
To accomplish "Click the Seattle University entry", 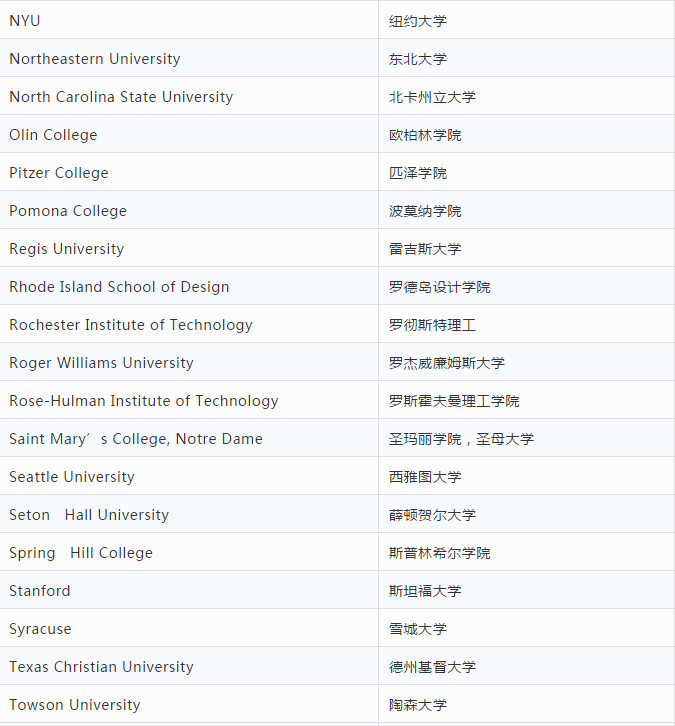I will 72,477.
